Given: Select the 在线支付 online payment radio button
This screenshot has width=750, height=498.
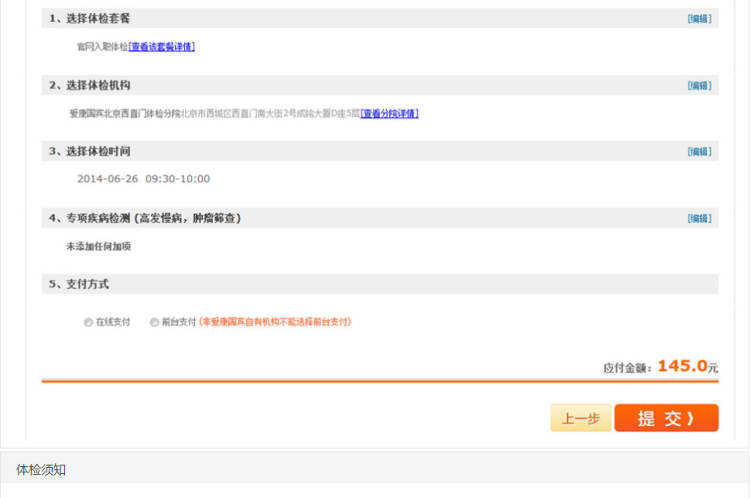Looking at the screenshot, I should coord(89,323).
